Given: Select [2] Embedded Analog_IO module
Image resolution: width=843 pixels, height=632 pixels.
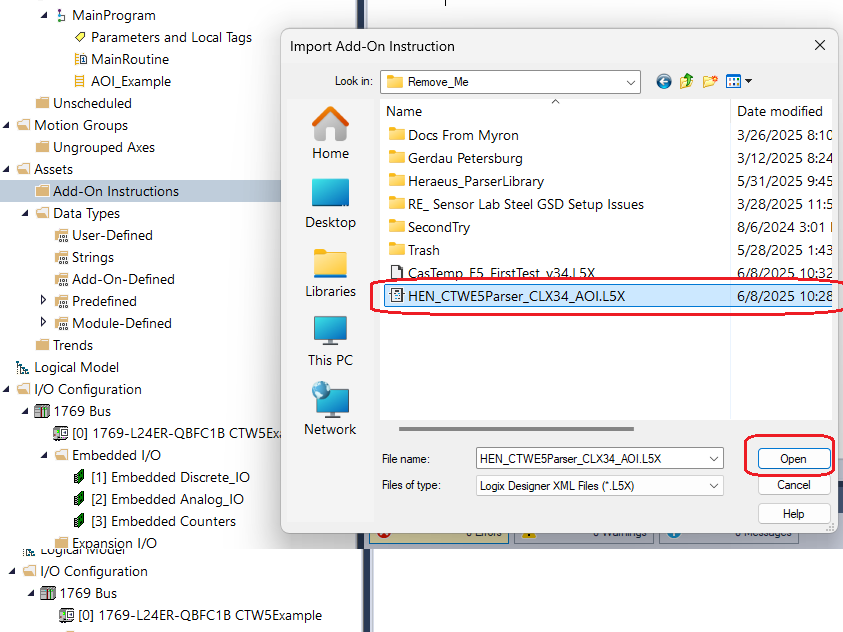Looking at the screenshot, I should pyautogui.click(x=159, y=499).
